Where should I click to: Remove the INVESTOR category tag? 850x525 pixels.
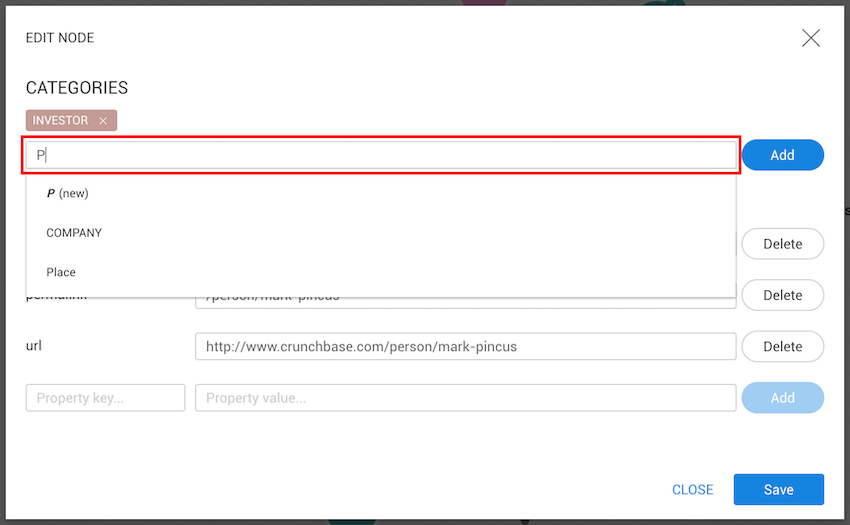pyautogui.click(x=103, y=121)
